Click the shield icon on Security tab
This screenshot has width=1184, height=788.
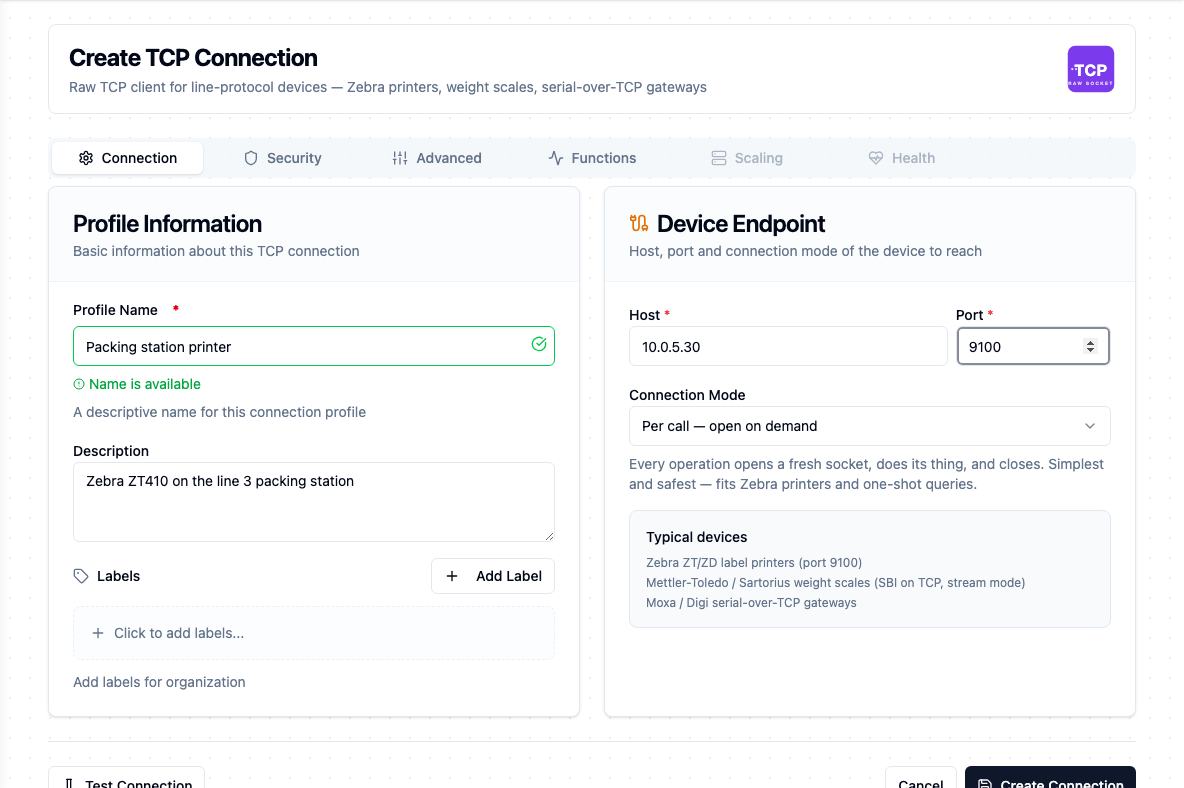251,158
